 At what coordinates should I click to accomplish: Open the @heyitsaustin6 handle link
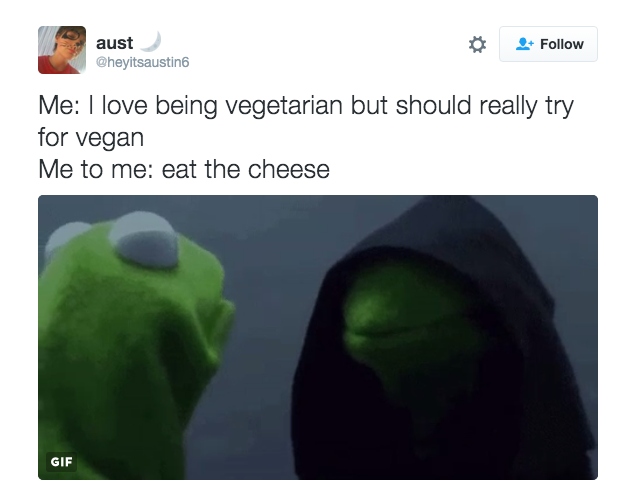click(142, 62)
